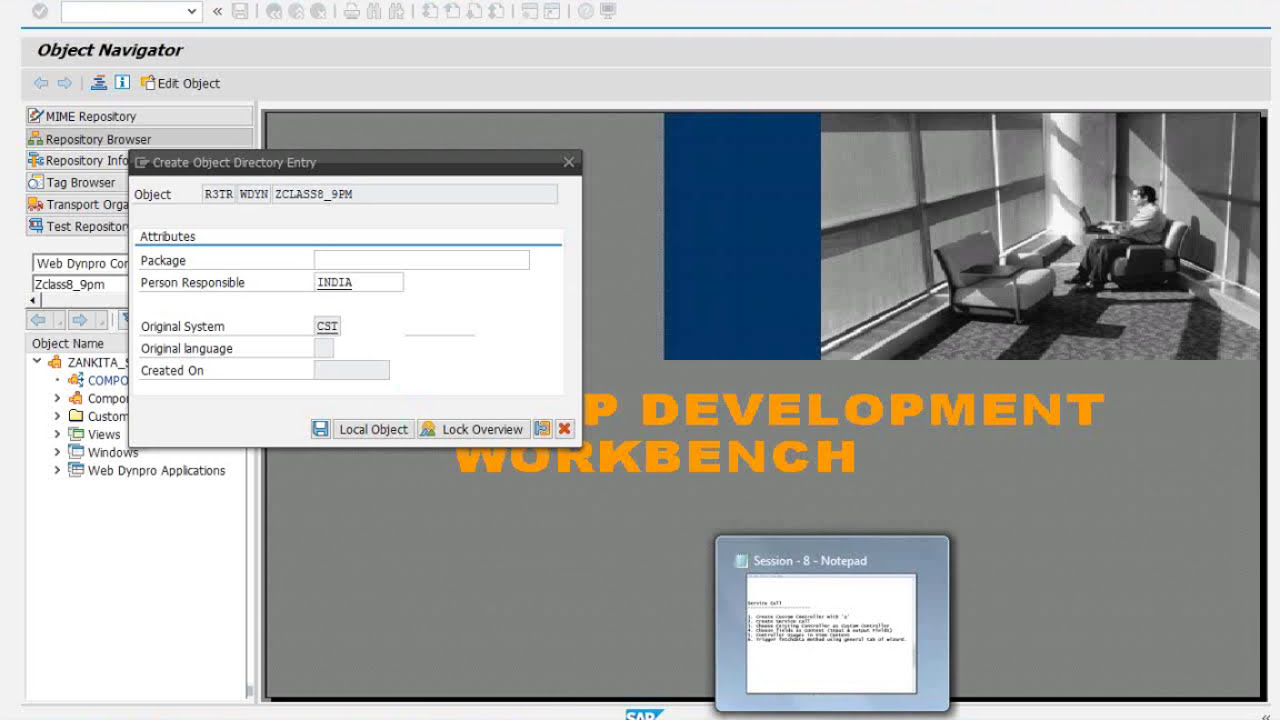The image size is (1280, 720).
Task: Click the Lock Overview button
Action: tap(473, 429)
